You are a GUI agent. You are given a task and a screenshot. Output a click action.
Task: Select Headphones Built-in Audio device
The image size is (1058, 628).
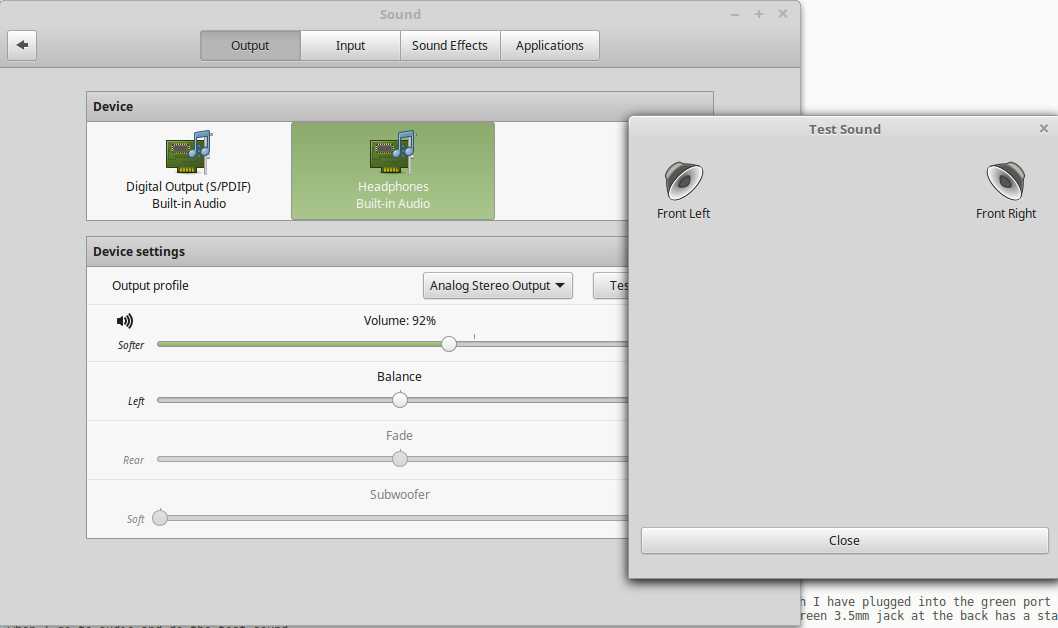tap(393, 171)
